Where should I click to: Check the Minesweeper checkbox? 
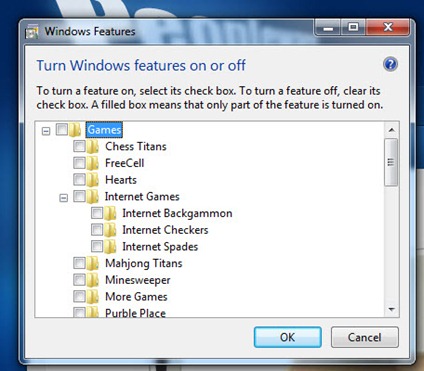coord(79,279)
